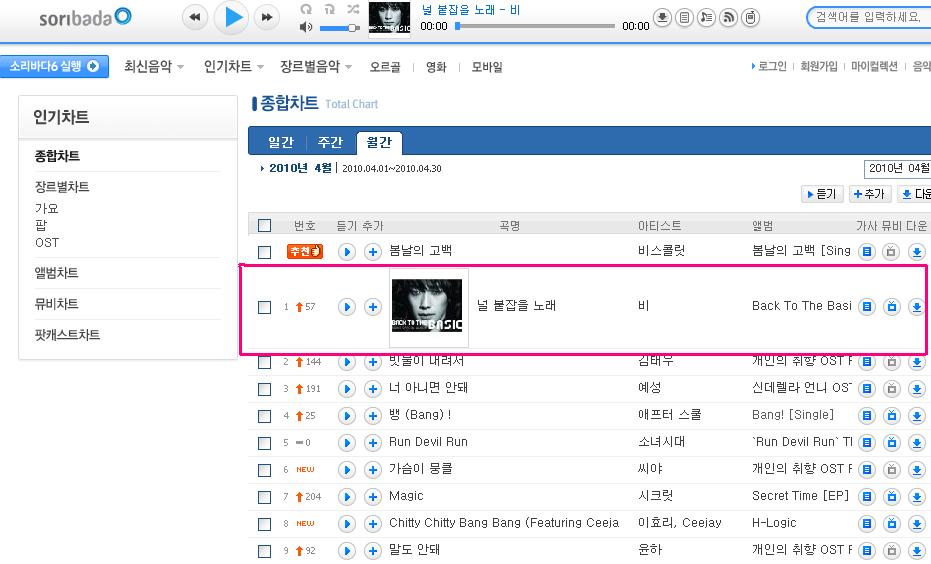Check the 말도 안돼 row checkbox
931x564 pixels.
tap(265, 551)
